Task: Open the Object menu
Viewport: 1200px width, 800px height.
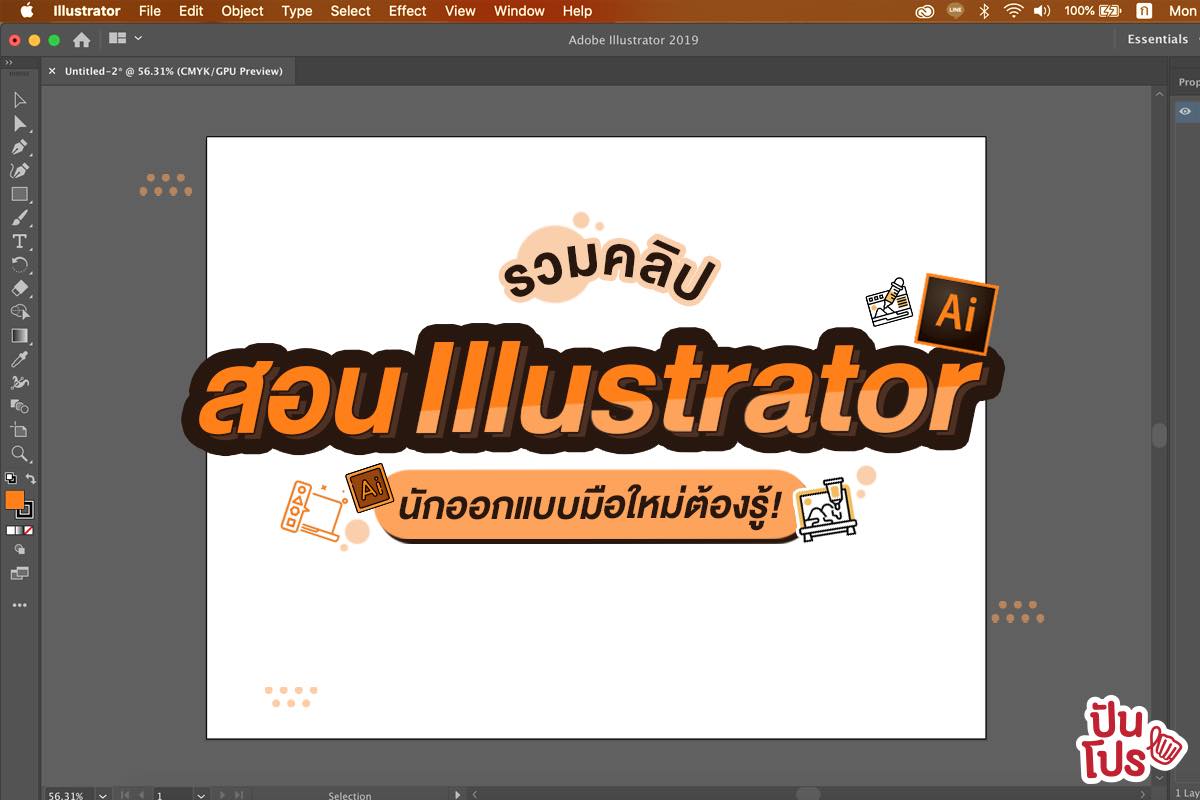Action: coord(243,11)
